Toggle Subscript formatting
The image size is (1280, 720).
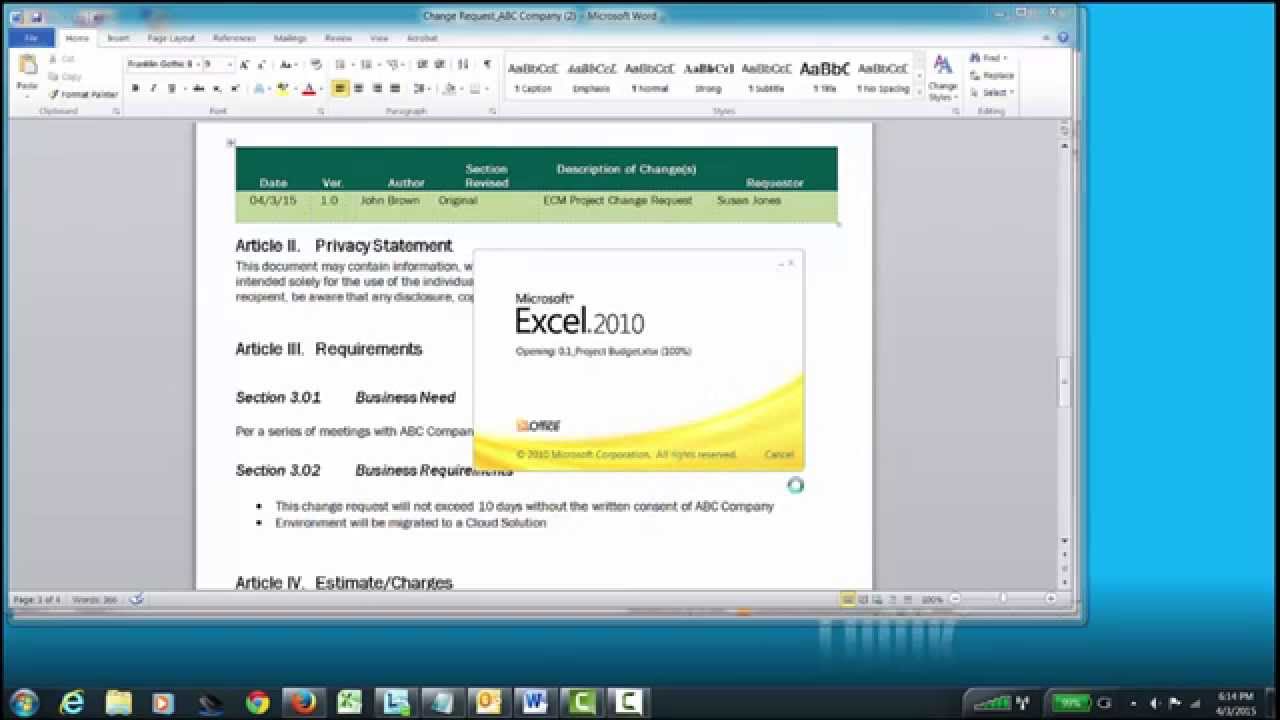[217, 89]
